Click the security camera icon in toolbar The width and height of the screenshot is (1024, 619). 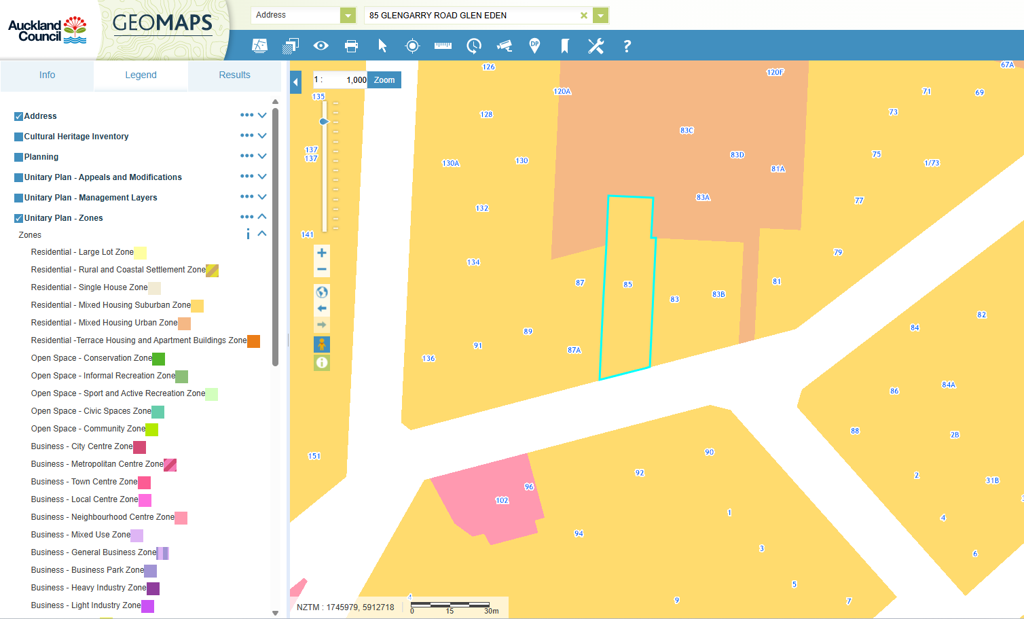pos(504,46)
